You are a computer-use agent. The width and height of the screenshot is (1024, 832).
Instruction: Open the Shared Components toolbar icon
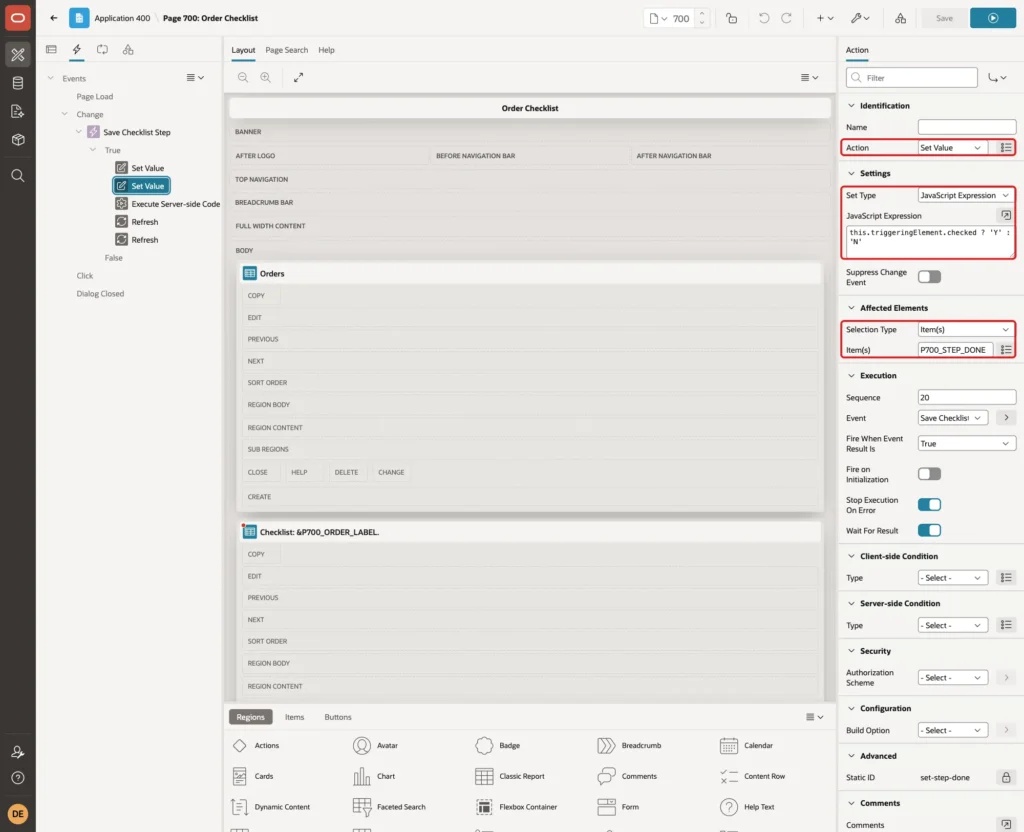pyautogui.click(x=900, y=18)
